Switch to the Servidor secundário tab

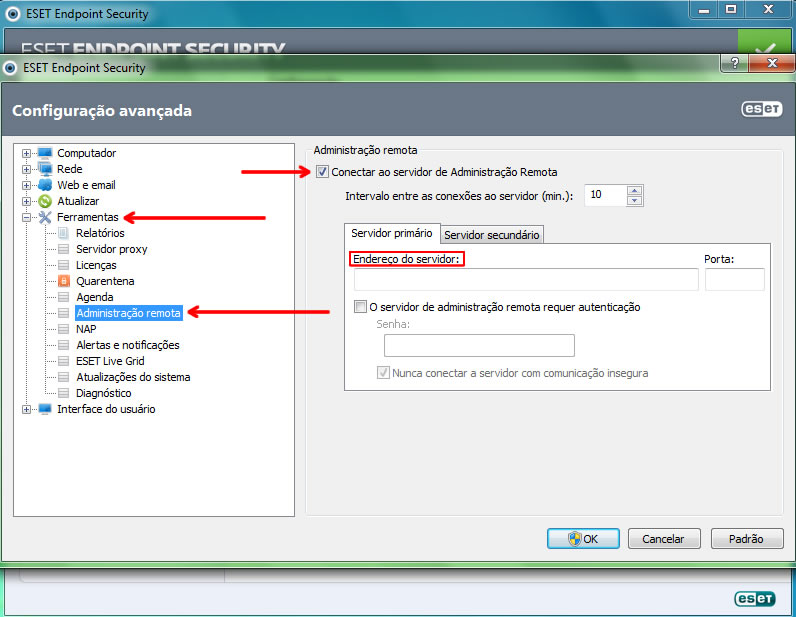point(491,235)
